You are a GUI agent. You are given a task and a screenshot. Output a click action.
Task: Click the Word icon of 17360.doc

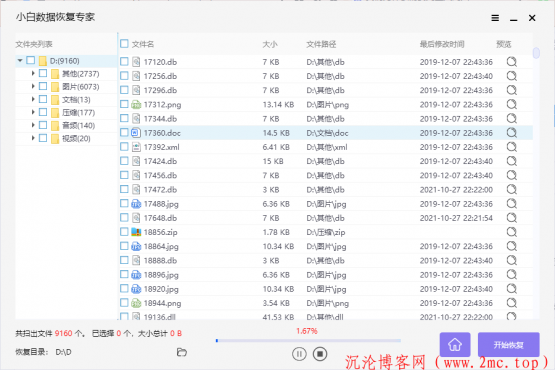pos(136,133)
